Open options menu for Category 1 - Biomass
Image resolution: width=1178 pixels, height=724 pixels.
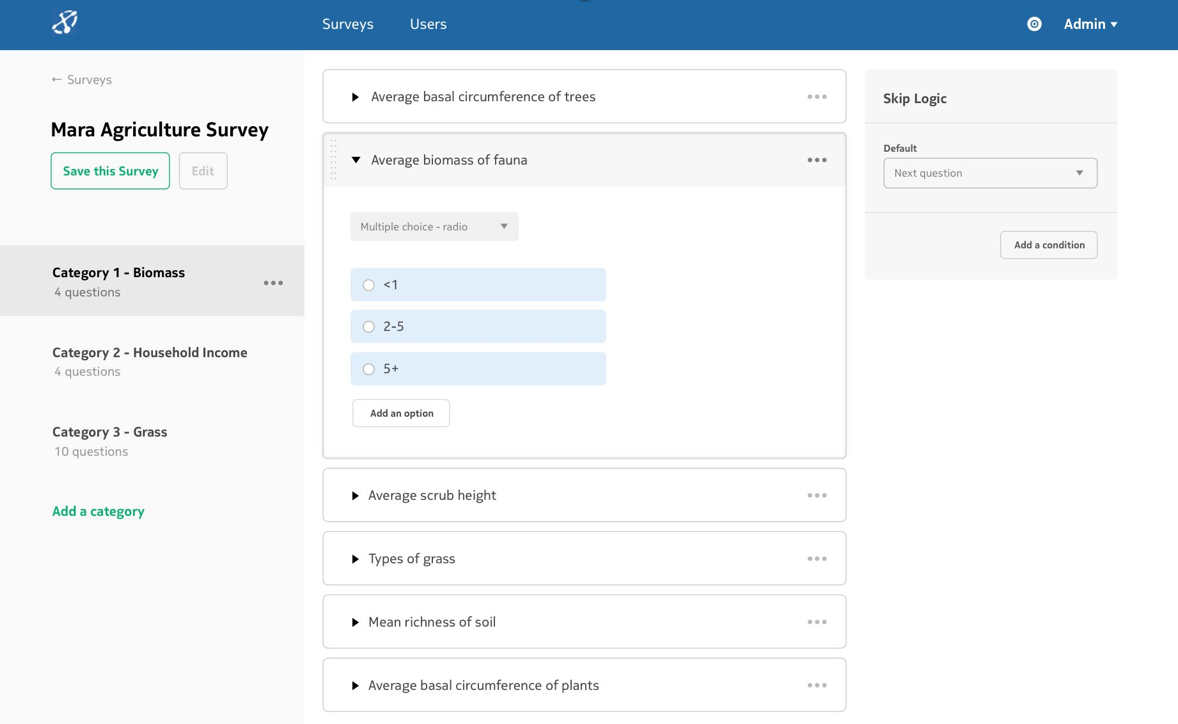(x=273, y=283)
